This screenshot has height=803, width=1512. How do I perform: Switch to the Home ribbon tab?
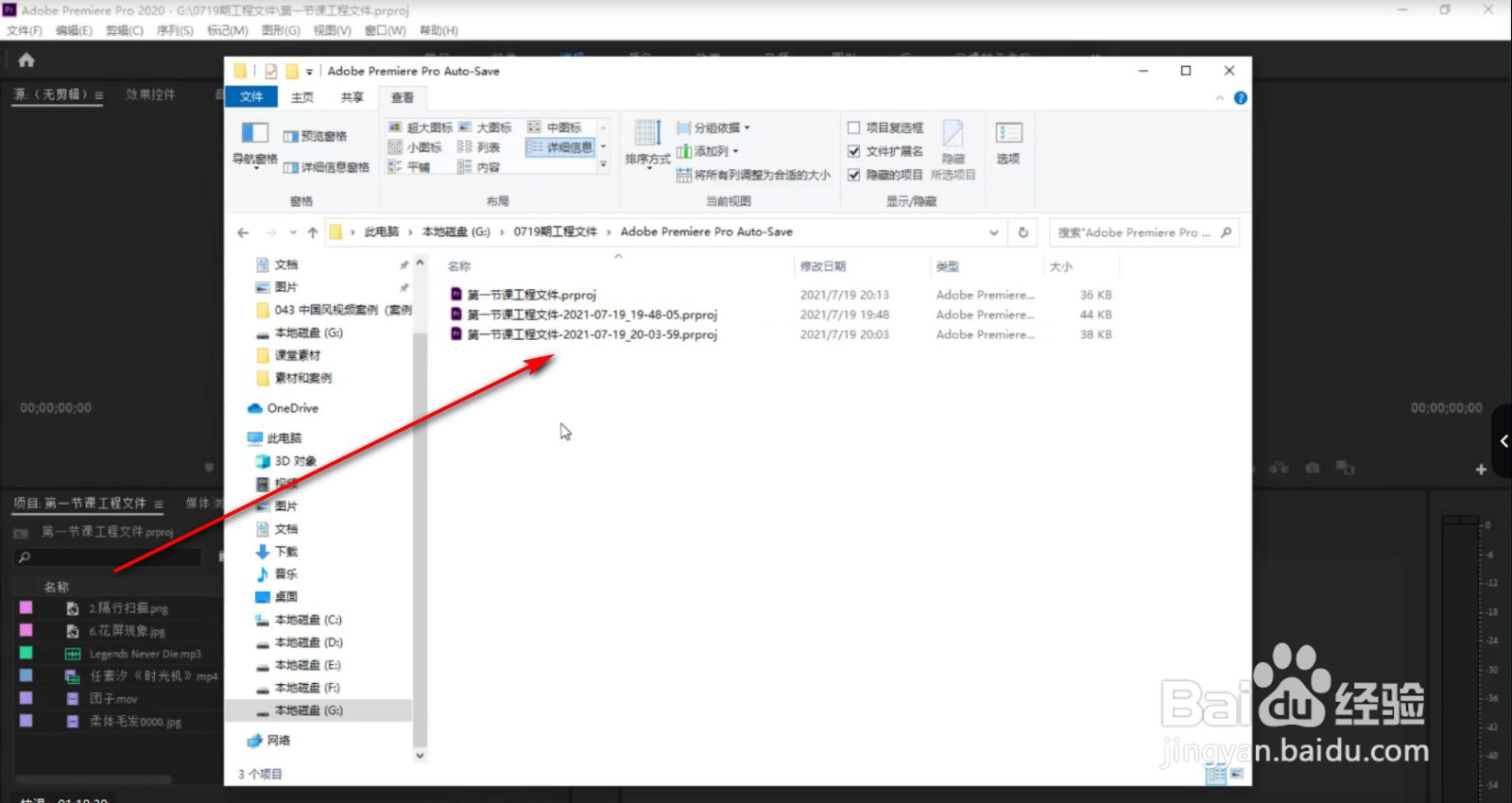coord(302,97)
